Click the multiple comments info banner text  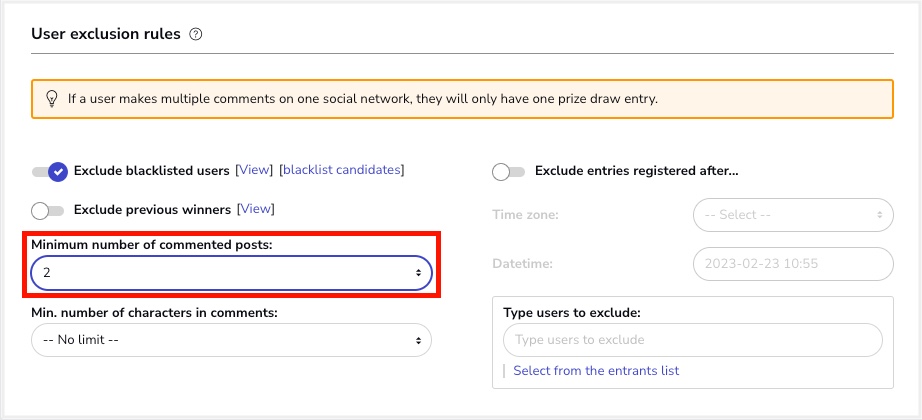(363, 98)
